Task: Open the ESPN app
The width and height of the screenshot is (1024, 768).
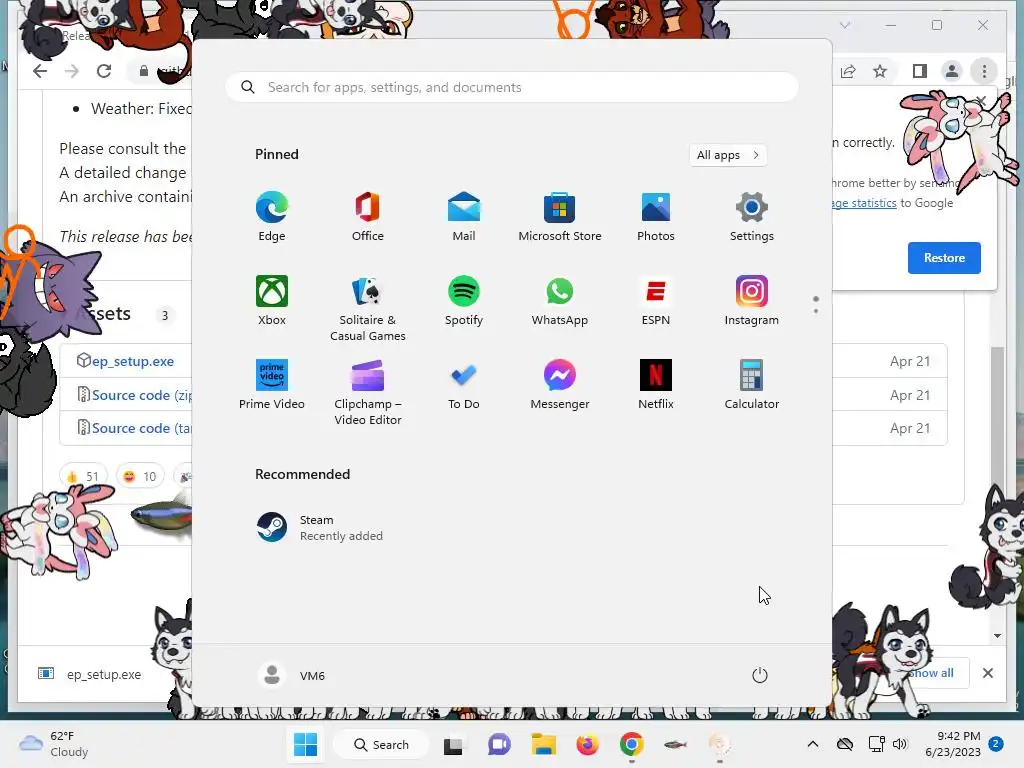Action: (656, 300)
